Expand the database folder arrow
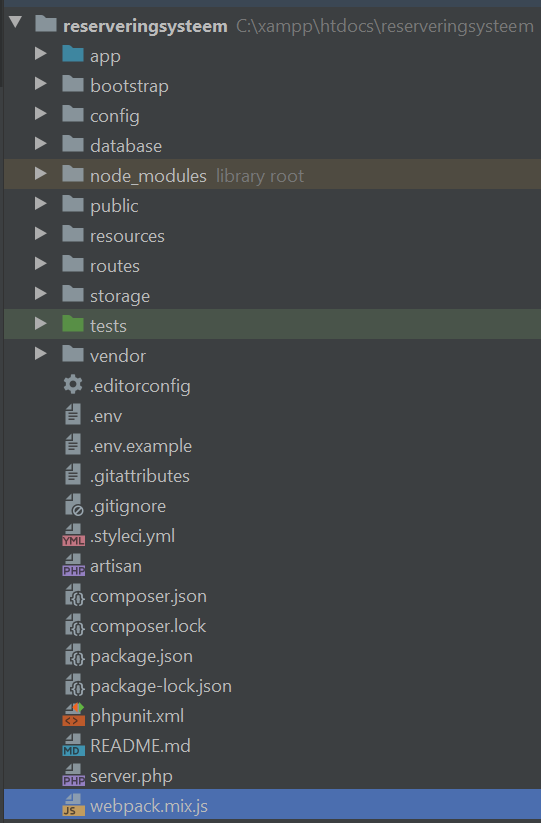Viewport: 541px width, 823px height. tap(40, 143)
